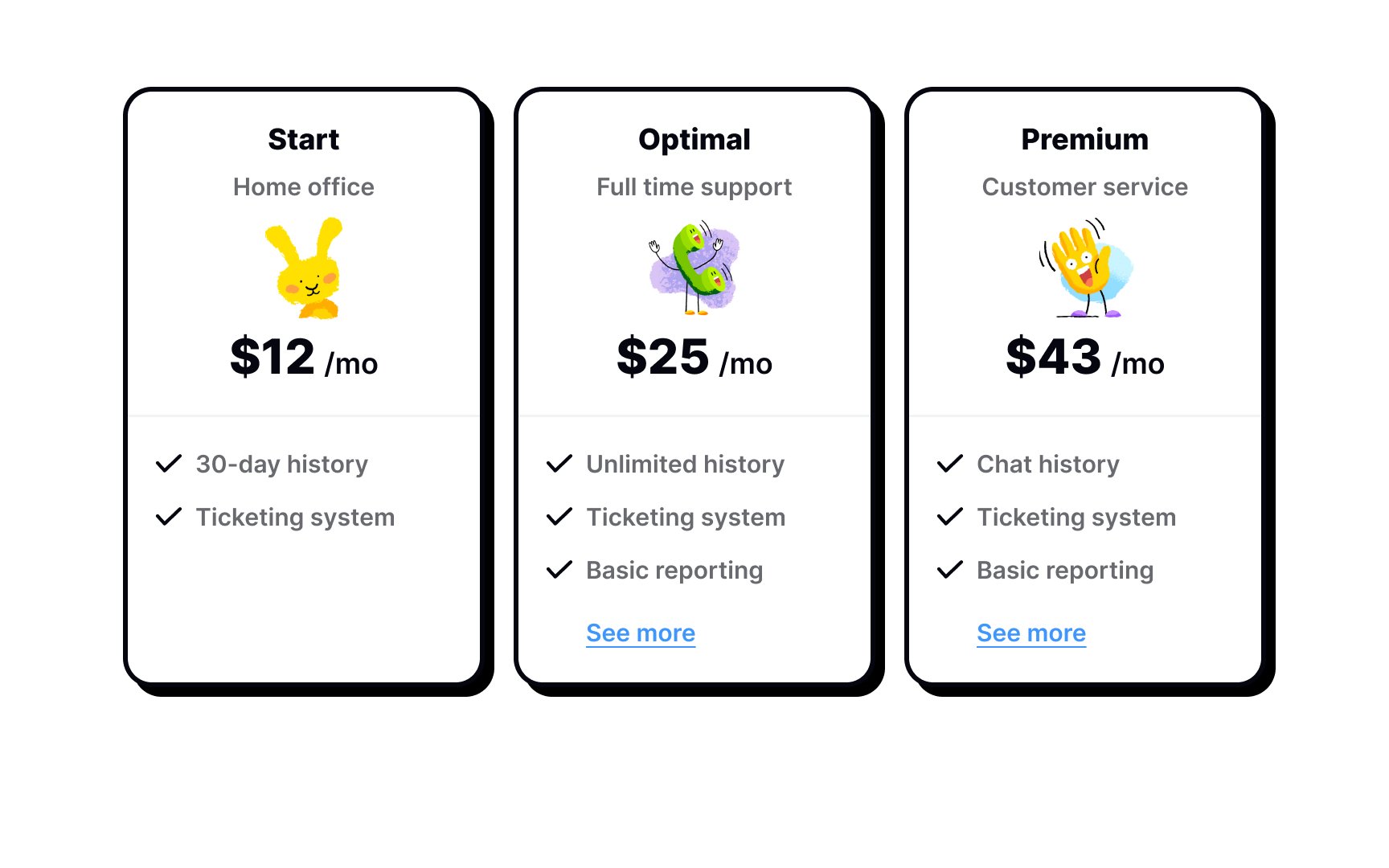The height and width of the screenshot is (868, 1389).
Task: Click the $12 /mo price
Action: 304,358
